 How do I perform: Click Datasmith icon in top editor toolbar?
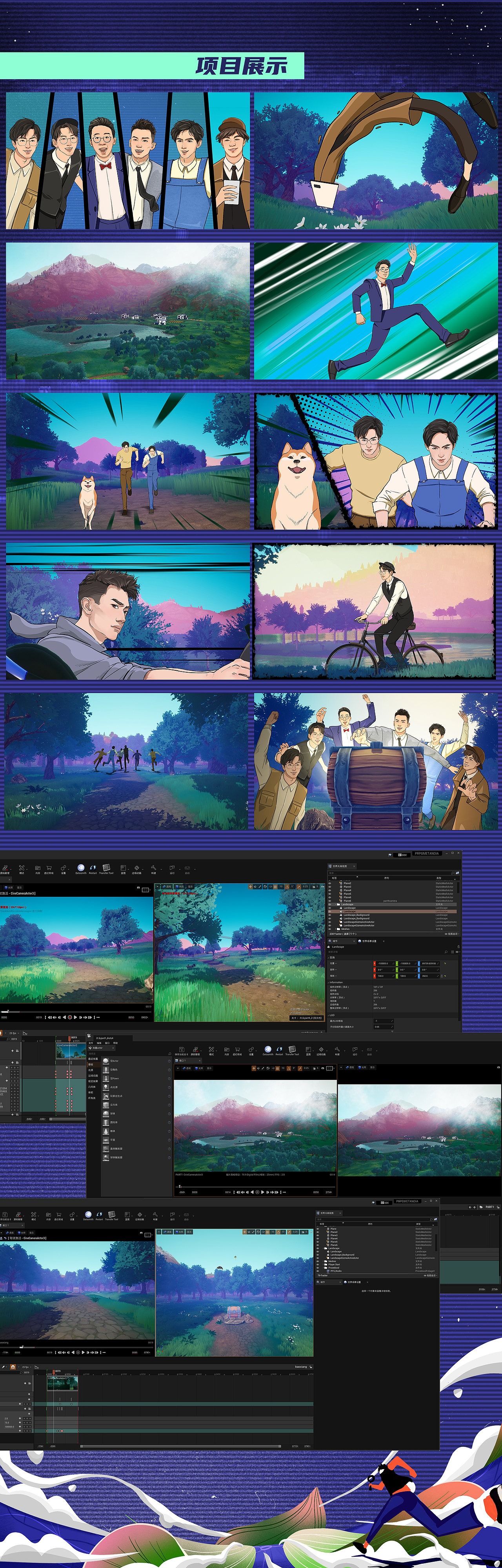pyautogui.click(x=80, y=868)
